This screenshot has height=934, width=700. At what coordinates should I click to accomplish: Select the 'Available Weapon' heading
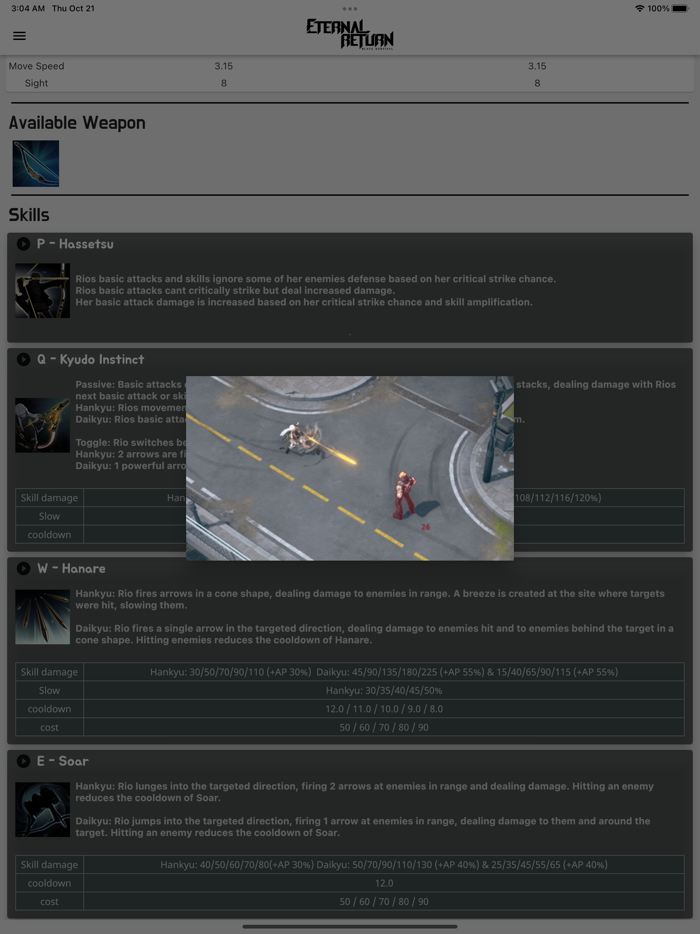[x=77, y=123]
